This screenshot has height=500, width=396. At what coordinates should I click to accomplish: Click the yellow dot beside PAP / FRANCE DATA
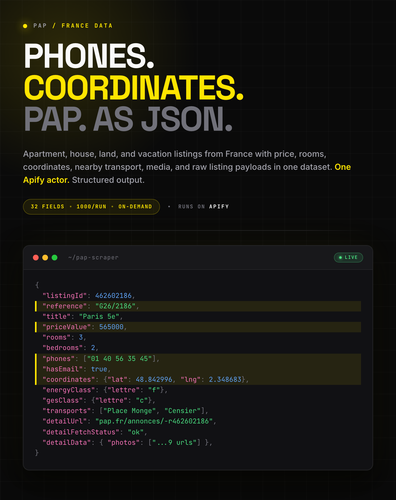click(x=25, y=26)
